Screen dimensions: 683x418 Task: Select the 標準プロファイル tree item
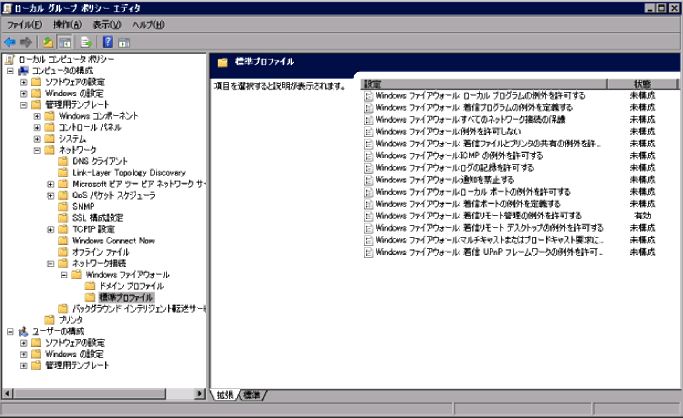point(126,297)
